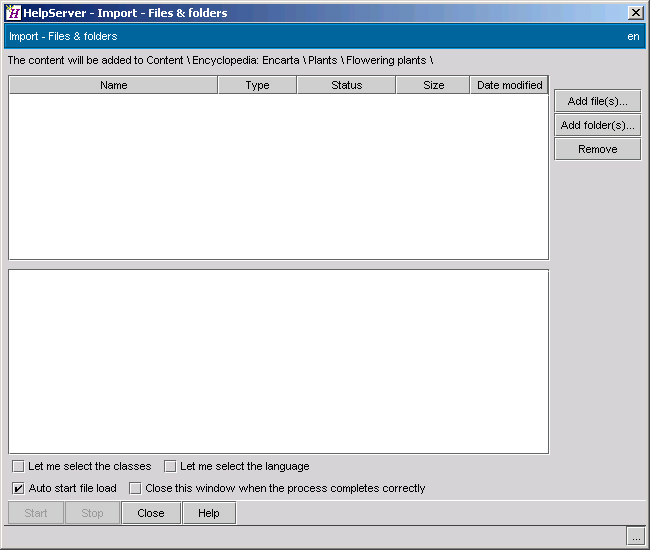Screen dimensions: 650x550
Task: Click the Remove button
Action: (x=597, y=149)
